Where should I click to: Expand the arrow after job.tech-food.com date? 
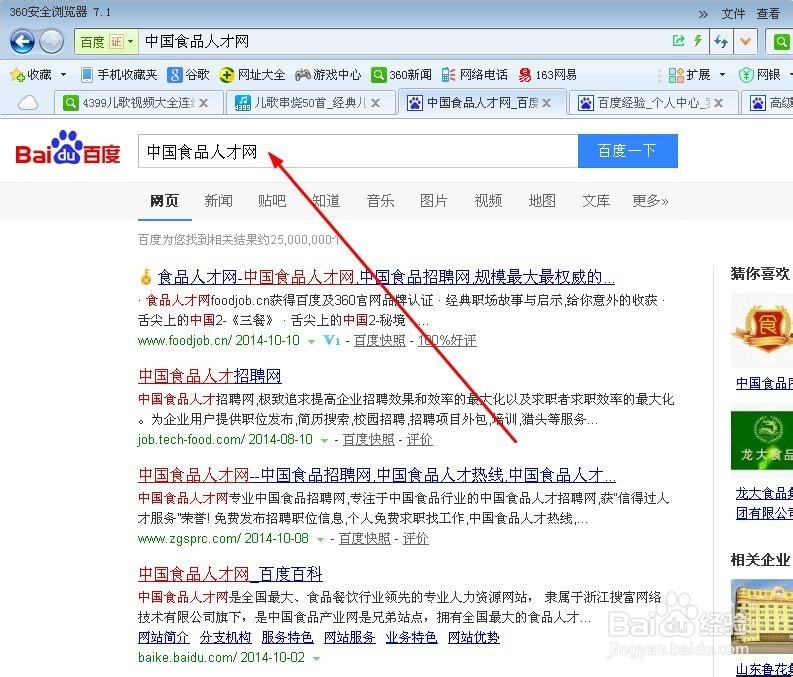point(324,441)
